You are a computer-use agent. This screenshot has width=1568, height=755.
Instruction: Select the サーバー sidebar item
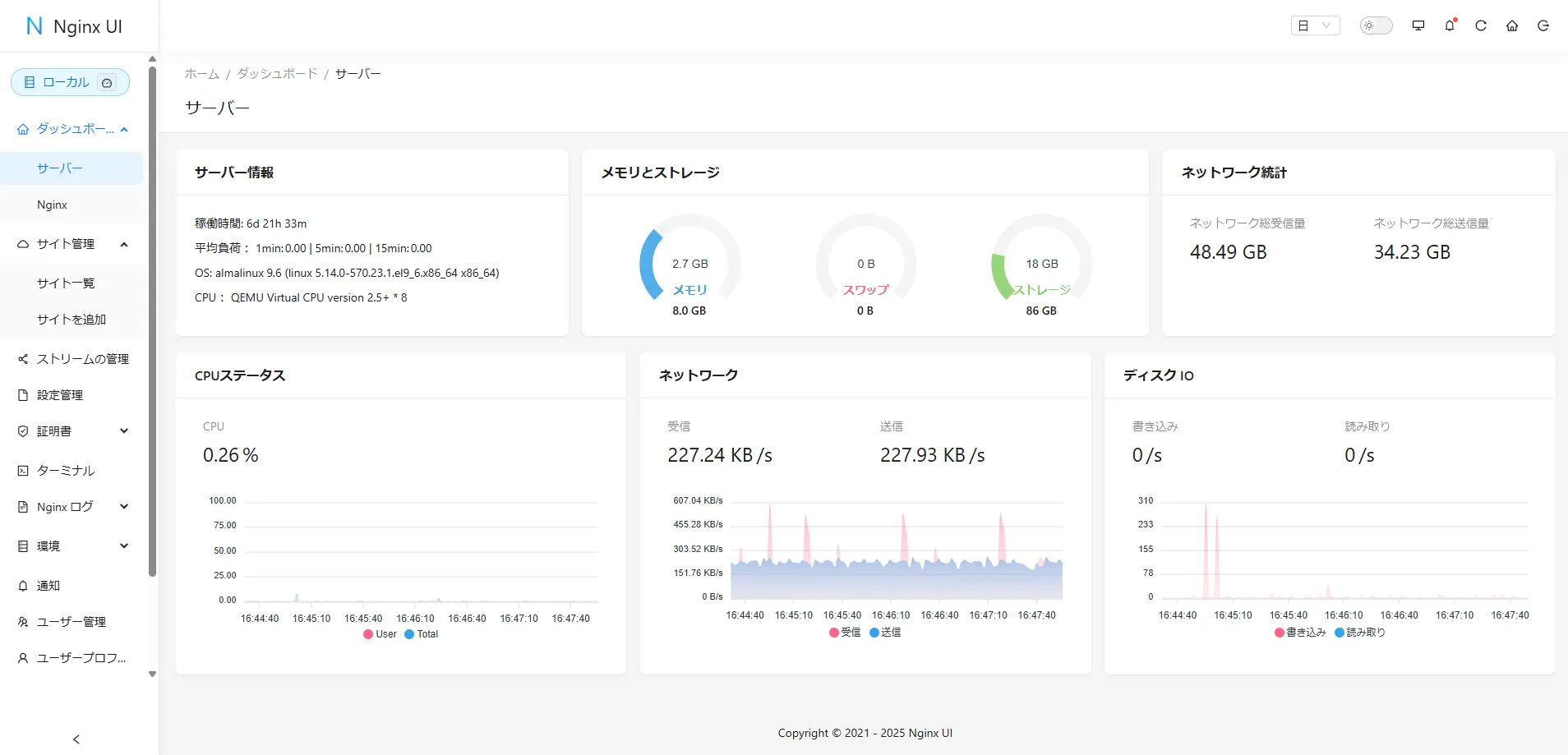[x=71, y=168]
